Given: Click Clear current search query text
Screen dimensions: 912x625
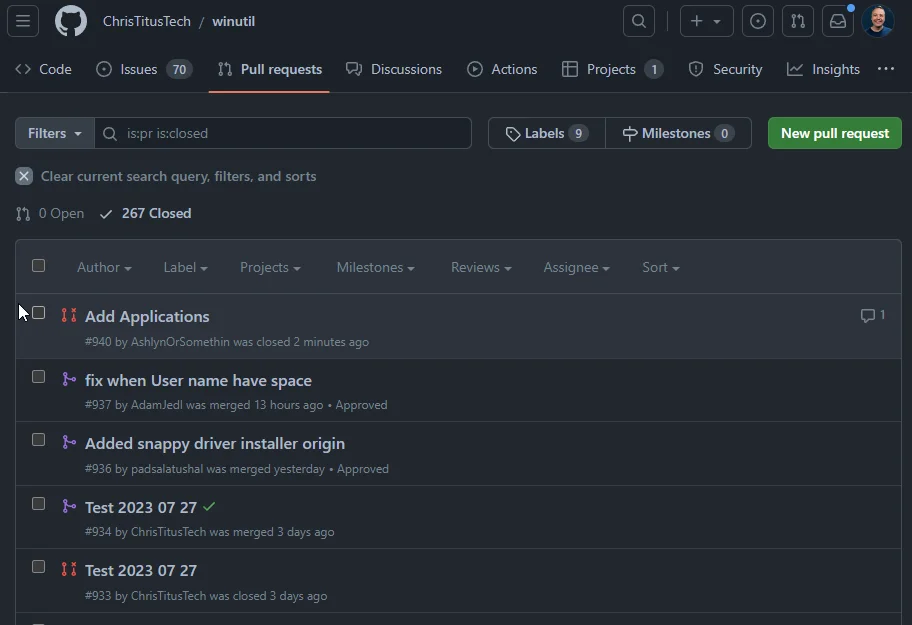Looking at the screenshot, I should coord(179,176).
